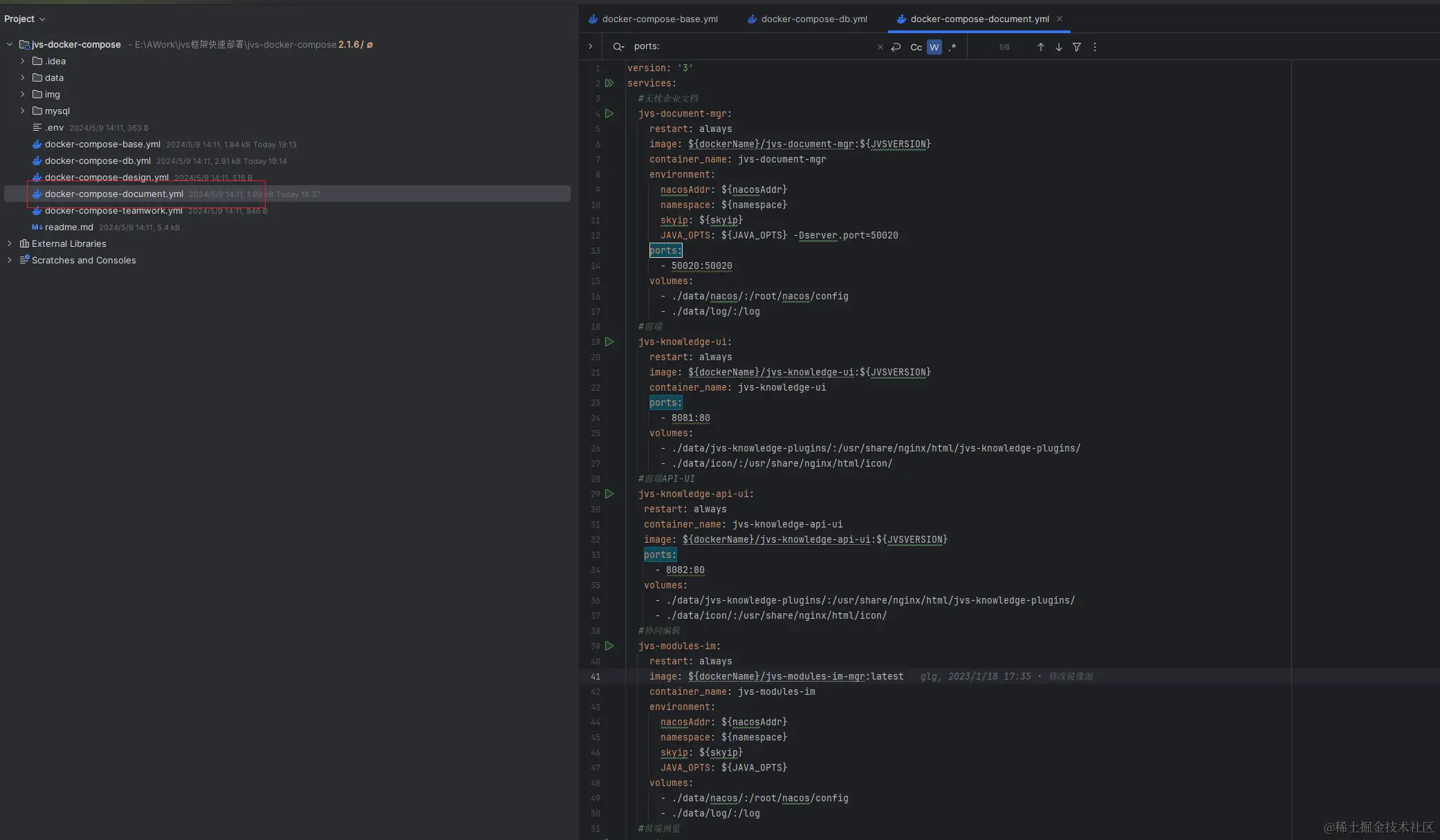The width and height of the screenshot is (1440, 840).
Task: Toggle the Words (W) search option
Action: tap(934, 47)
